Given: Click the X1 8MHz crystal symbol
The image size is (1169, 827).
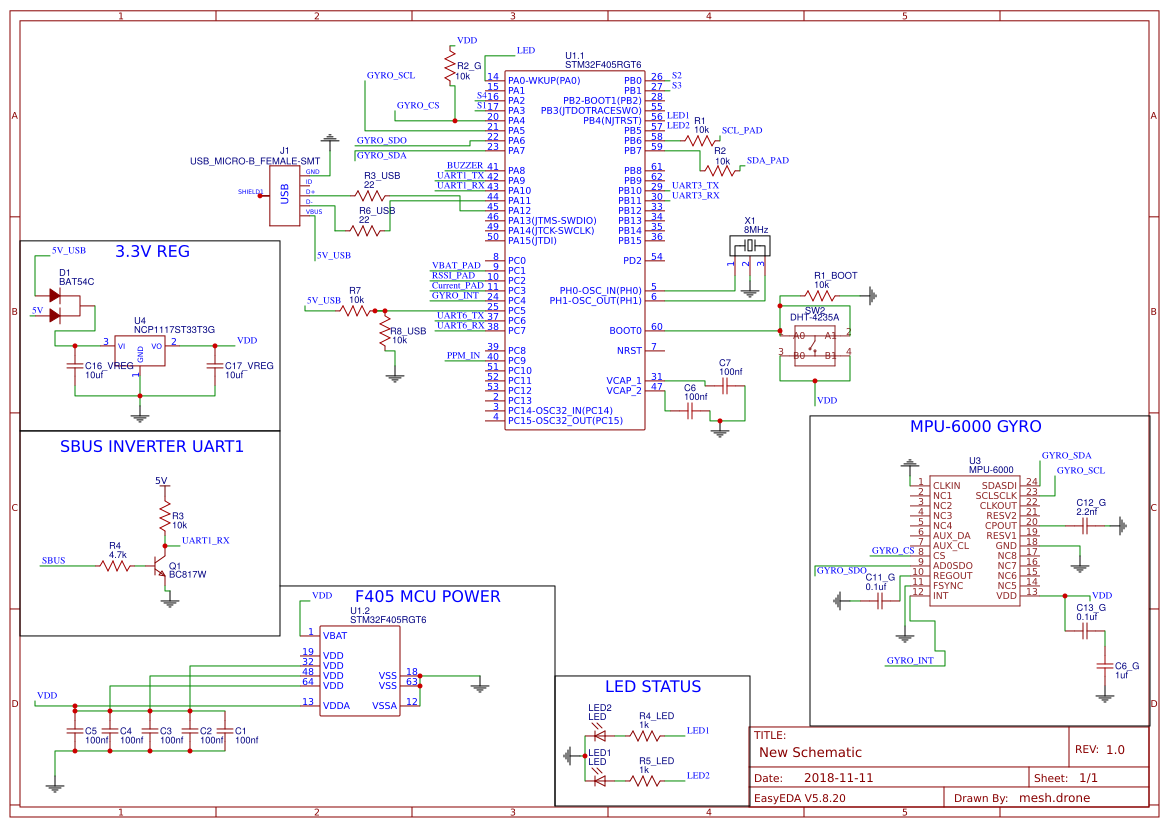Looking at the screenshot, I should (x=749, y=245).
